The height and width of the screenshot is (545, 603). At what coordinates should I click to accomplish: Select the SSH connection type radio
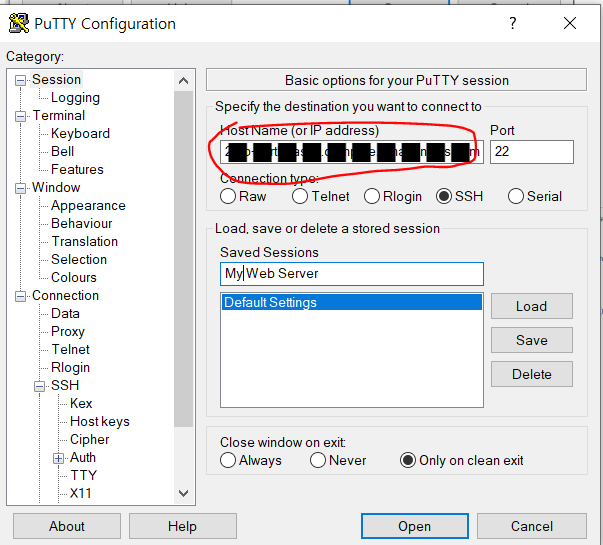pyautogui.click(x=443, y=196)
